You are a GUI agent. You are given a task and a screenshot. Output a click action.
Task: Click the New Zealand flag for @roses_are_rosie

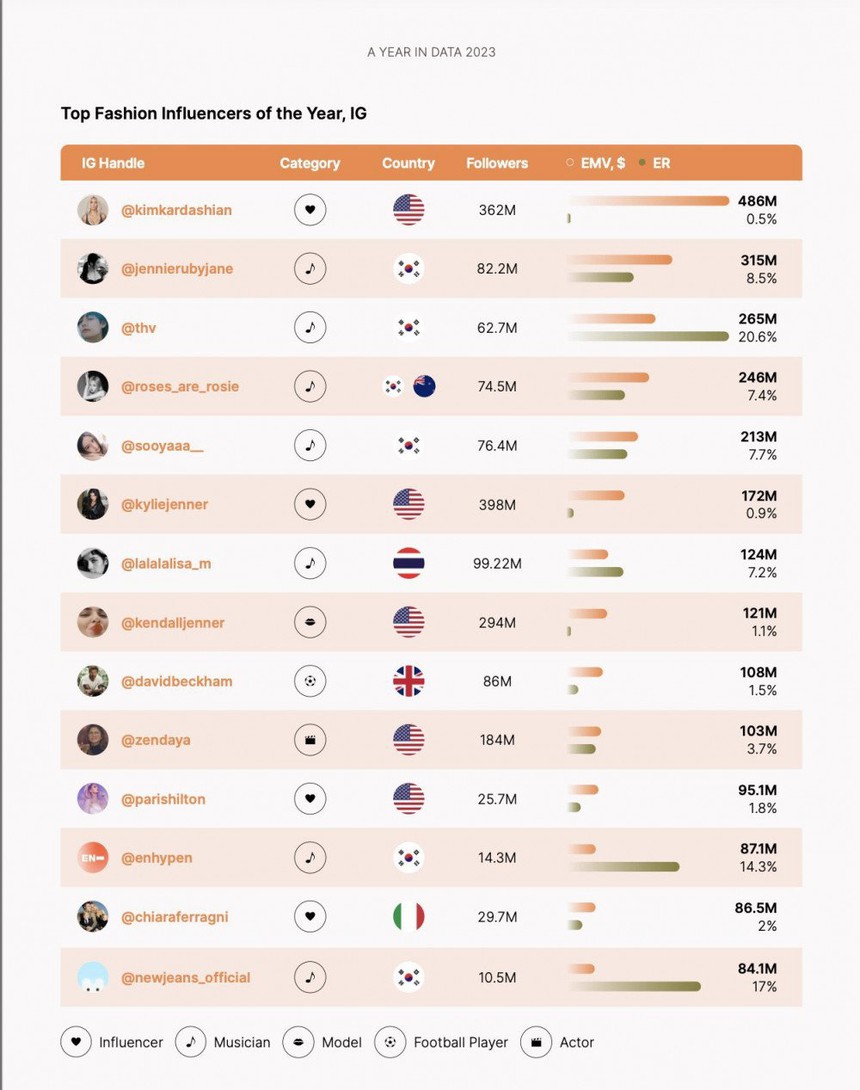point(424,387)
